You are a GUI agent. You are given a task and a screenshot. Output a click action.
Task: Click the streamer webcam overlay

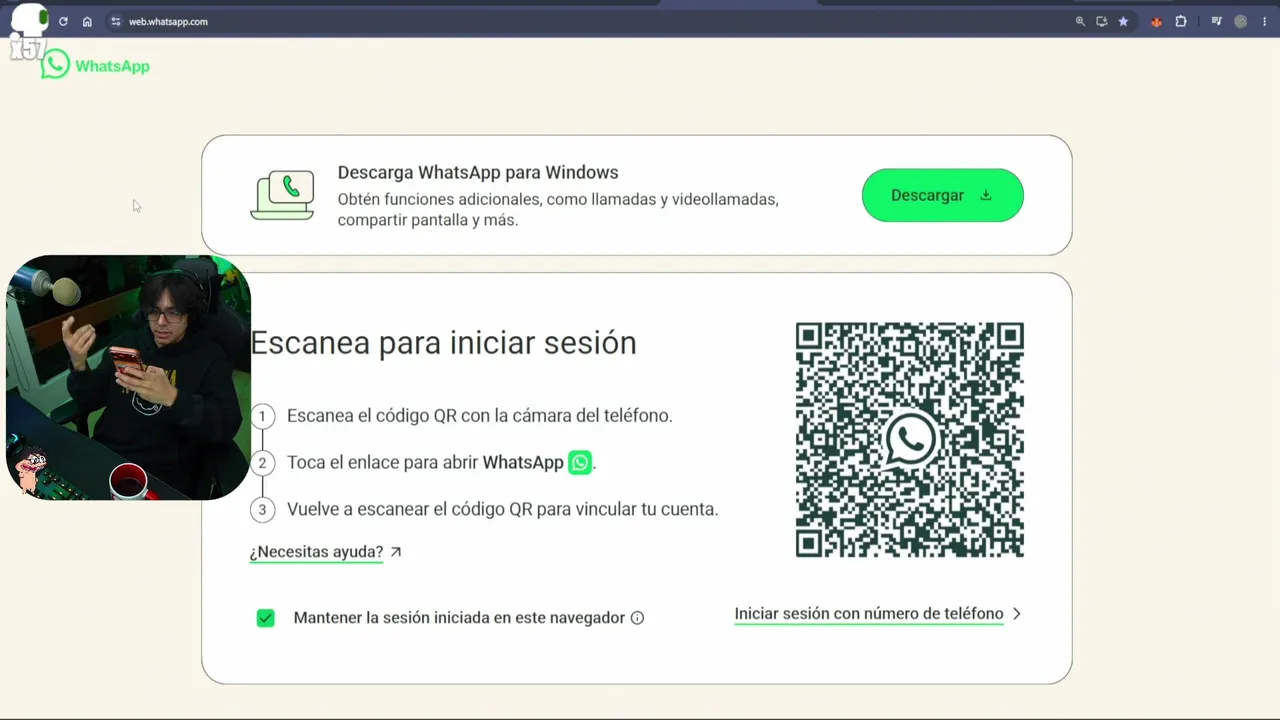tap(128, 377)
